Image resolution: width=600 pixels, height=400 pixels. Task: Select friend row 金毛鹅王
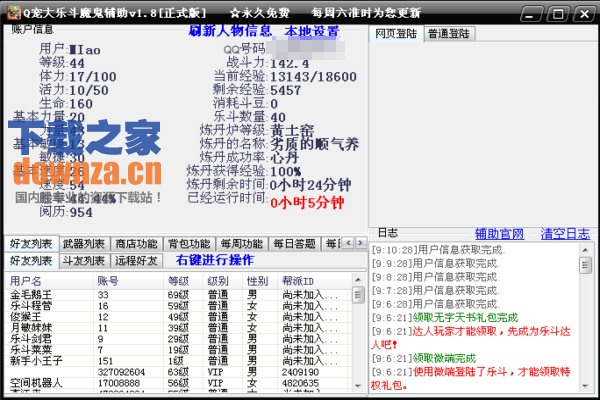pyautogui.click(x=178, y=295)
